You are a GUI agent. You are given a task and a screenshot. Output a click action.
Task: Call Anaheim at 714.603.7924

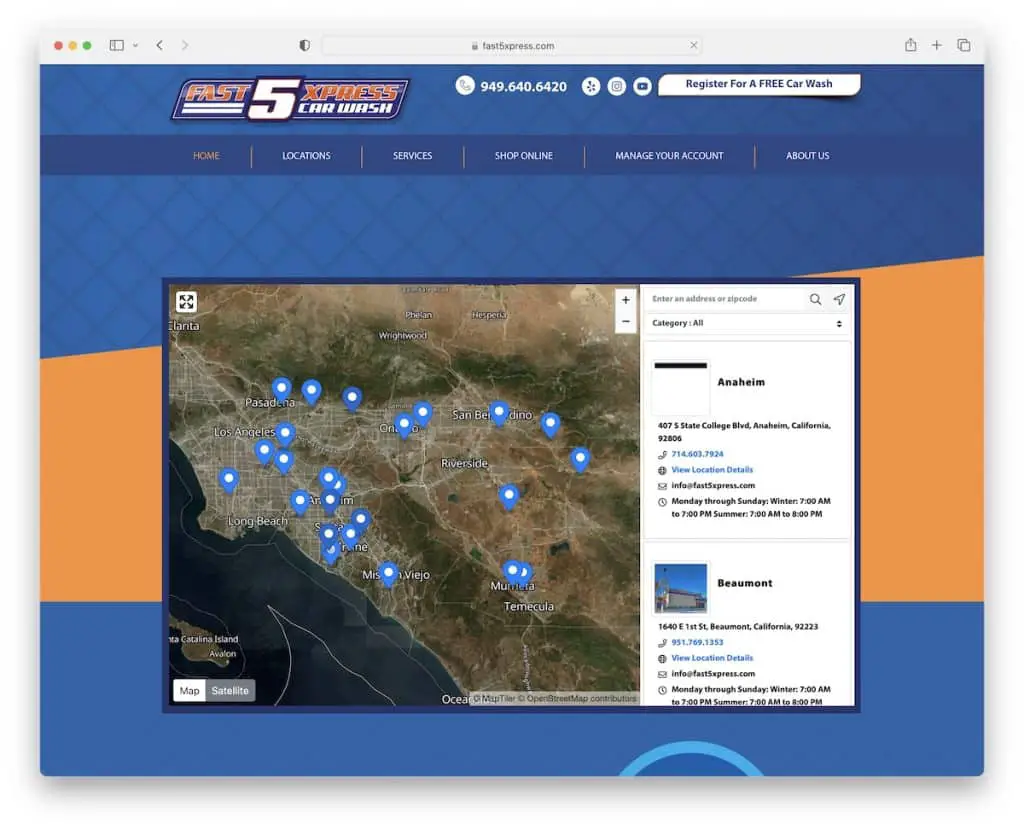[697, 454]
